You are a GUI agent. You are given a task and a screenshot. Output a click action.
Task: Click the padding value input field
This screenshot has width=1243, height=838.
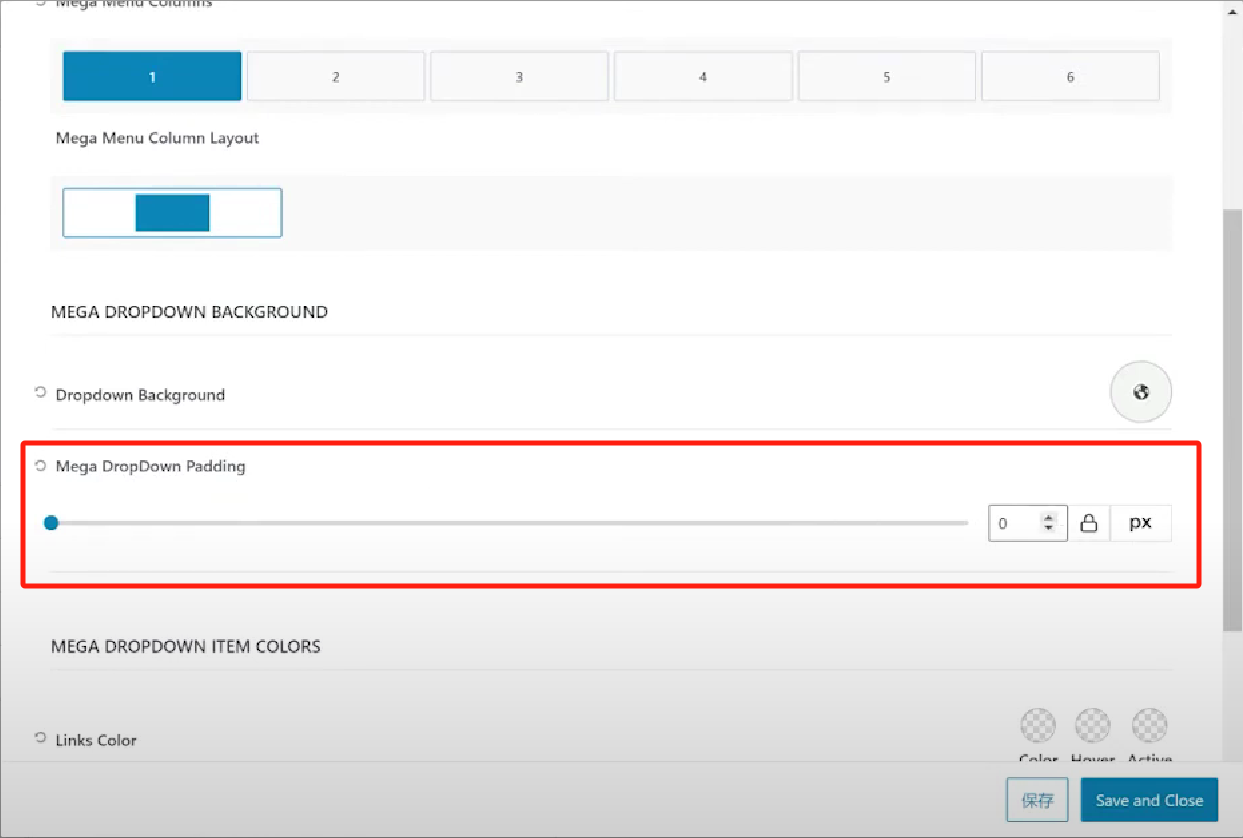tap(1015, 523)
